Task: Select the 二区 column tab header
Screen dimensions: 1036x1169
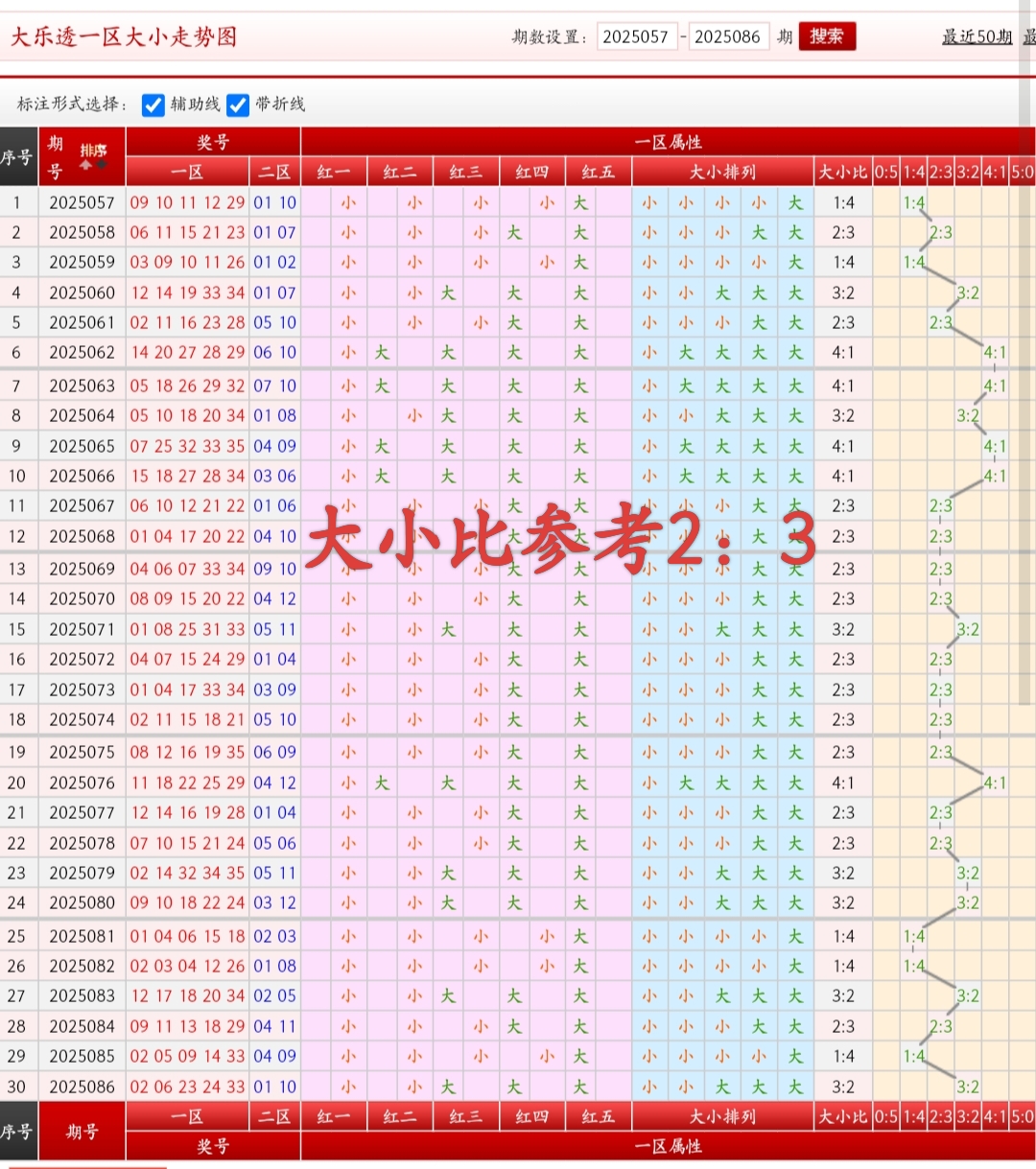Action: tap(275, 172)
